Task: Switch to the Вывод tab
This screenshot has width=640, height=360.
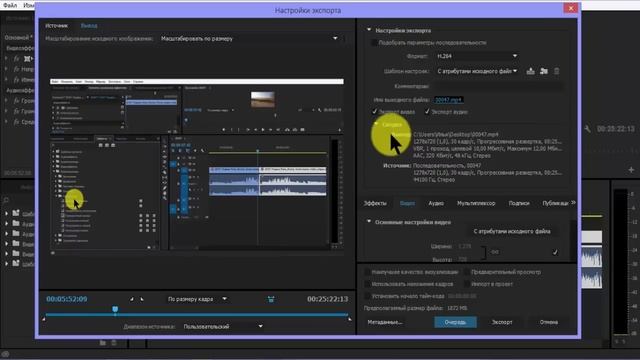Action: [x=89, y=25]
